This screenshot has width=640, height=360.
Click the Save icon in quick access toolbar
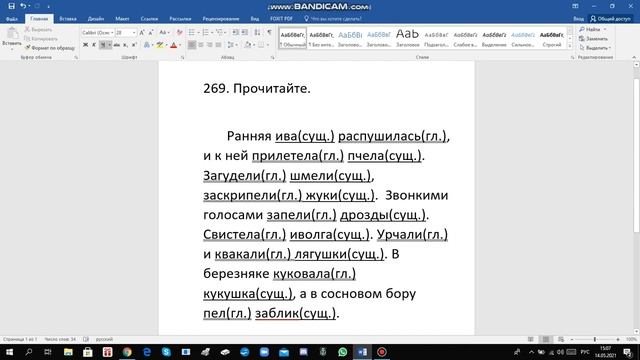pos(11,6)
